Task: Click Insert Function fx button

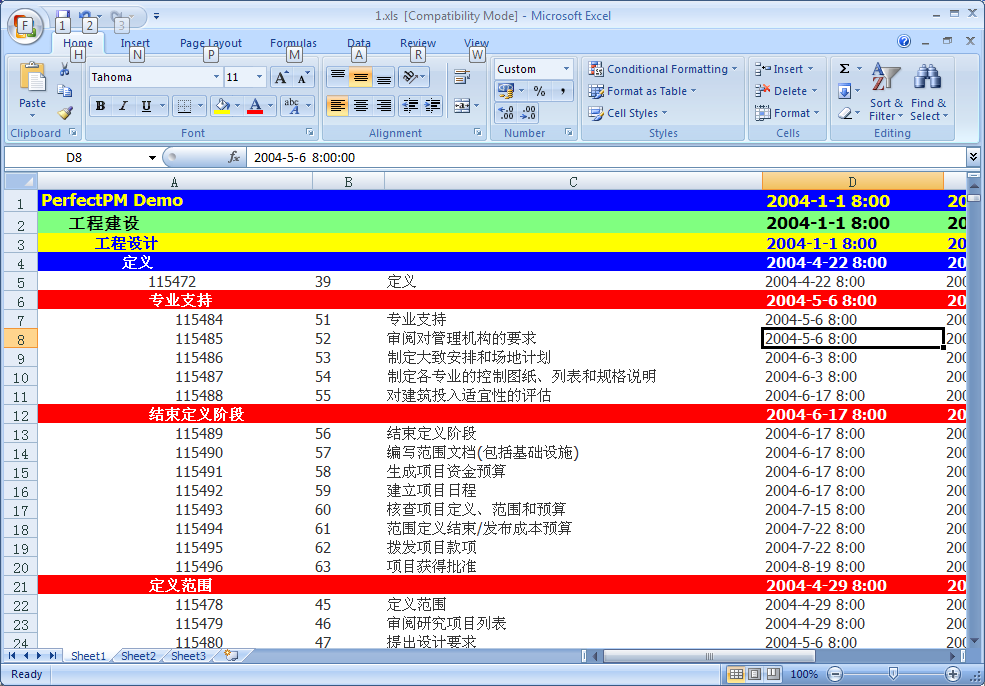Action: tap(234, 158)
